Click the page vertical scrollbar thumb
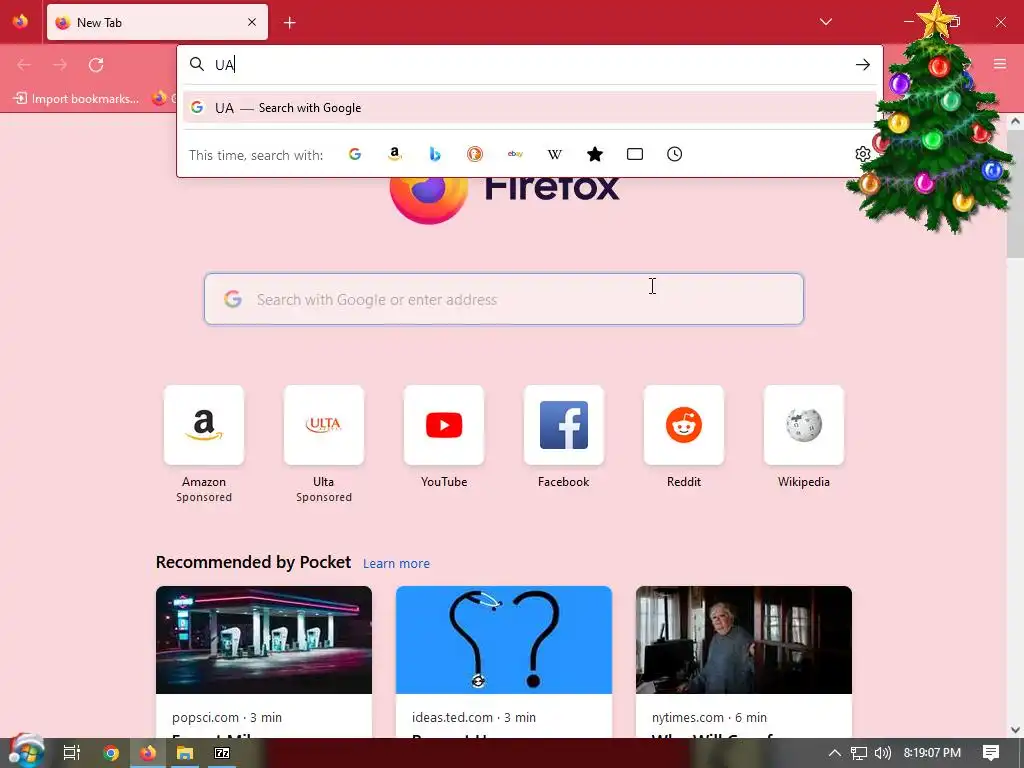 click(x=1015, y=194)
